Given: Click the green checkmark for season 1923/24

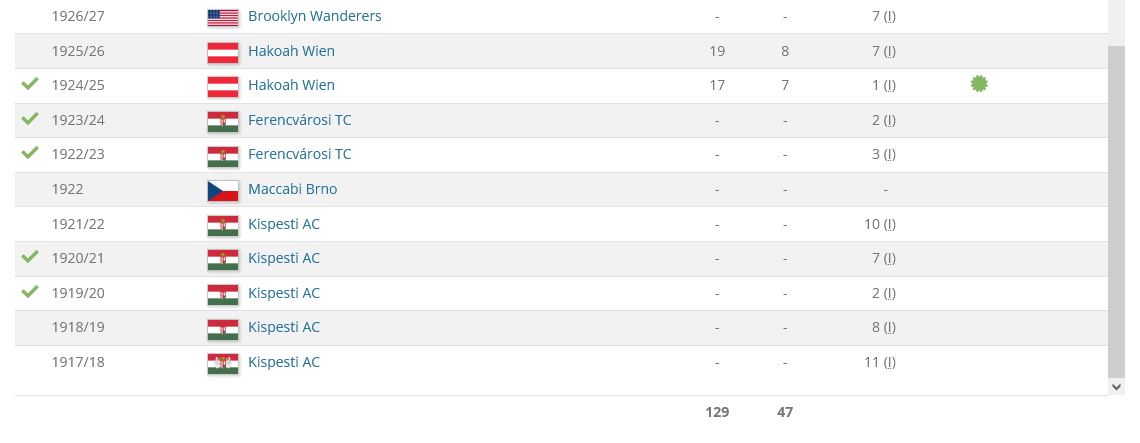Looking at the screenshot, I should coord(30,119).
